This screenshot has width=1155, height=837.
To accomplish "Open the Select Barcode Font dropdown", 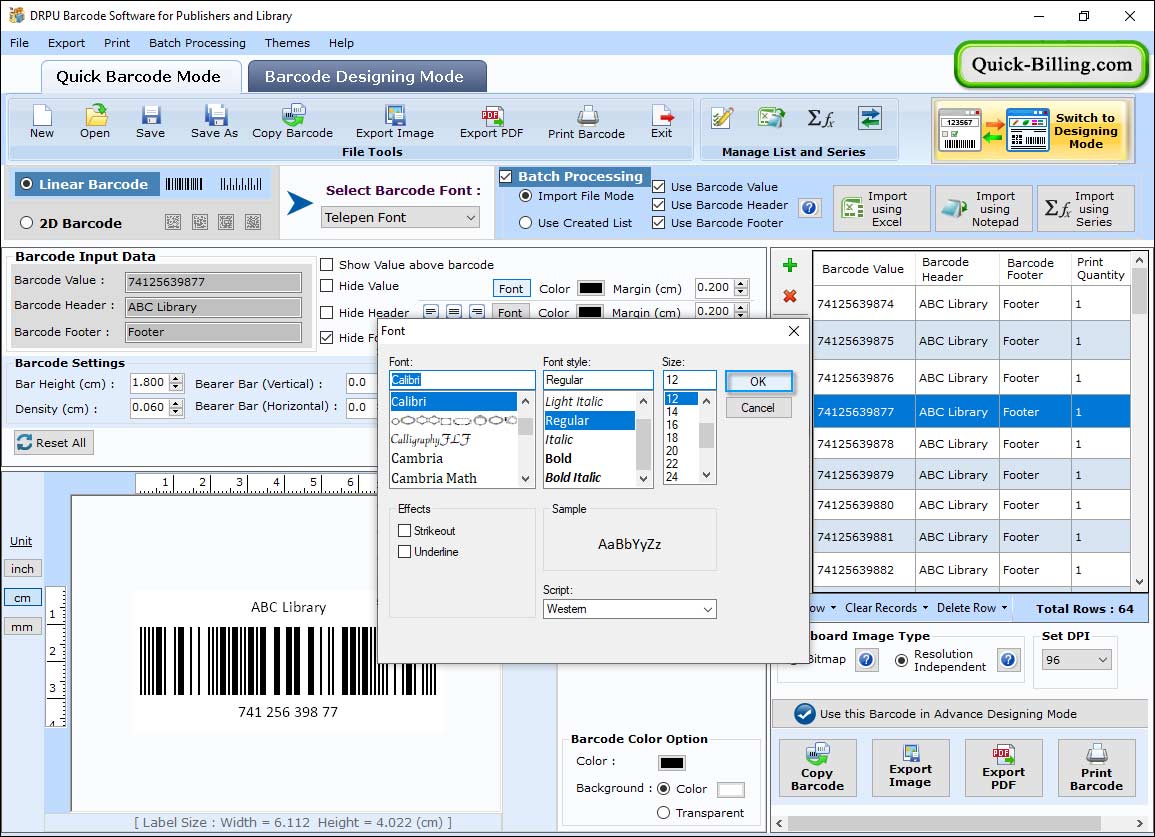I will (x=401, y=217).
